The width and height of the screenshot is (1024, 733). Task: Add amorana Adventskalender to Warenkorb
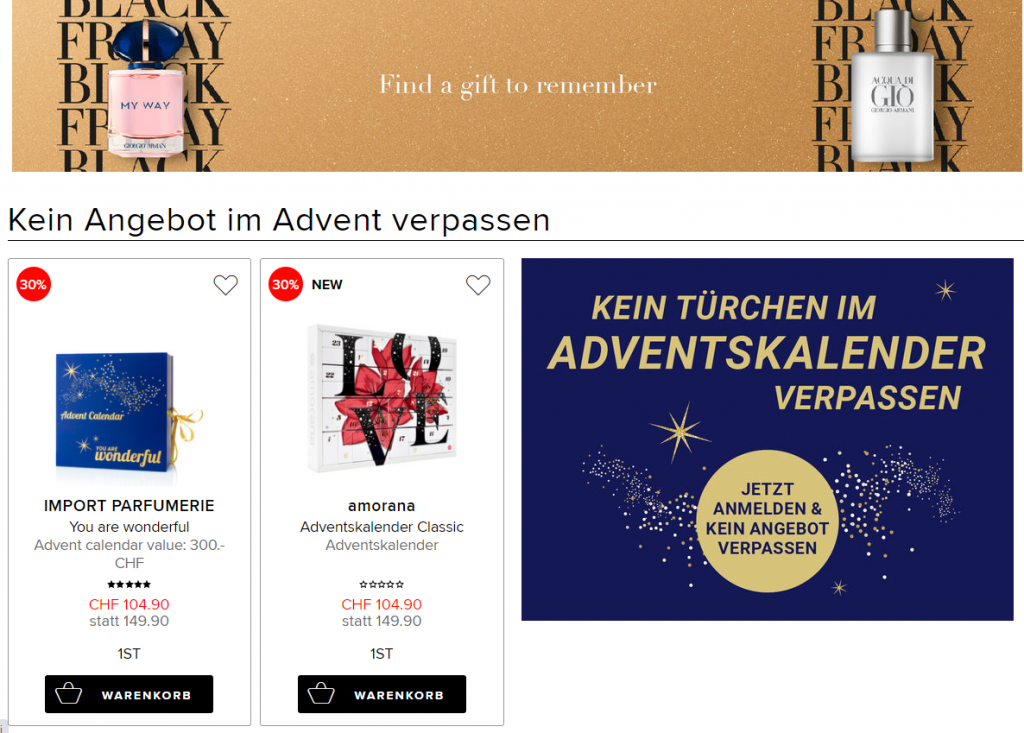(x=382, y=694)
